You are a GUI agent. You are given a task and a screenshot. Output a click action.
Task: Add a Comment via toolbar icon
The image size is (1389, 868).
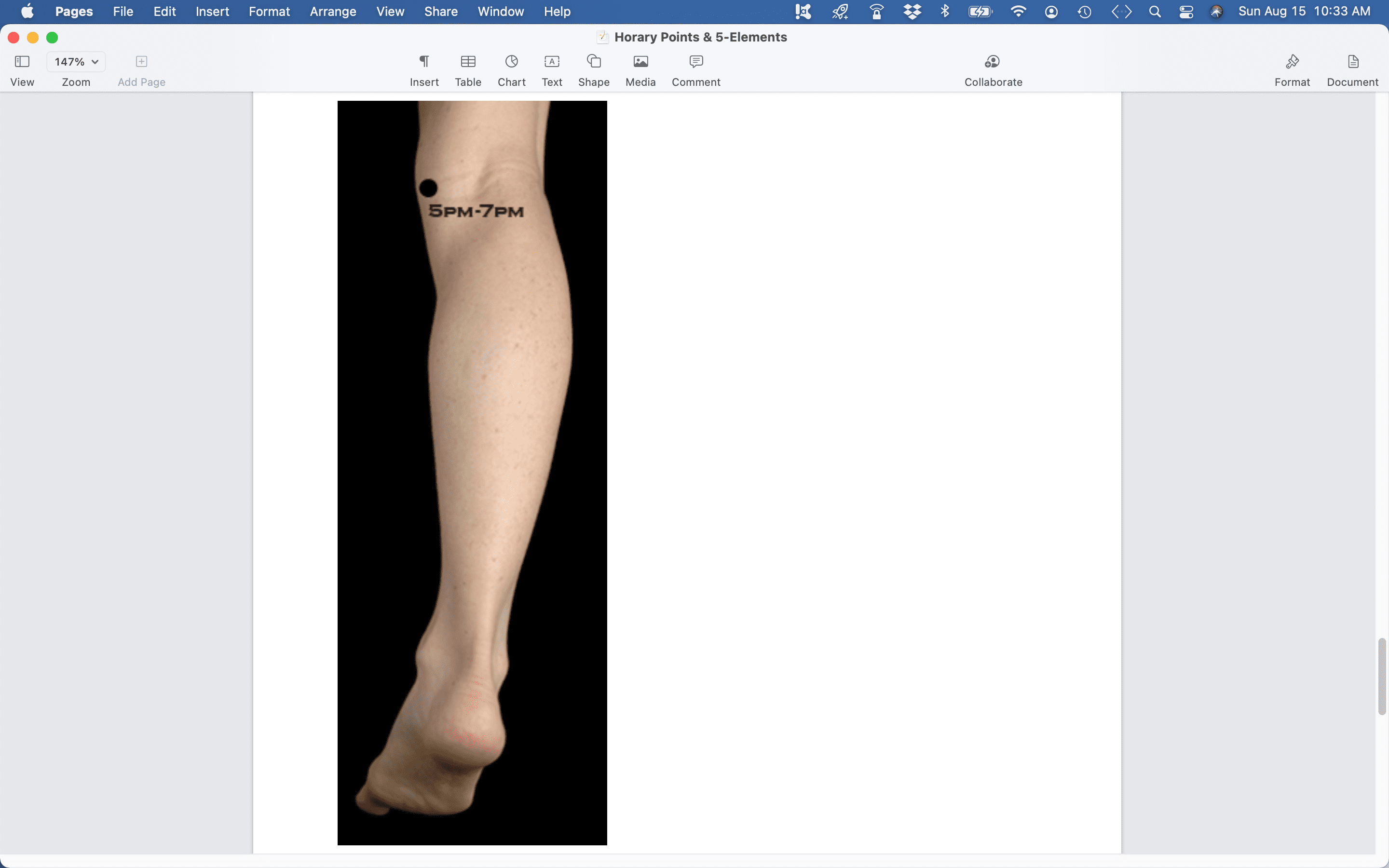pyautogui.click(x=695, y=61)
